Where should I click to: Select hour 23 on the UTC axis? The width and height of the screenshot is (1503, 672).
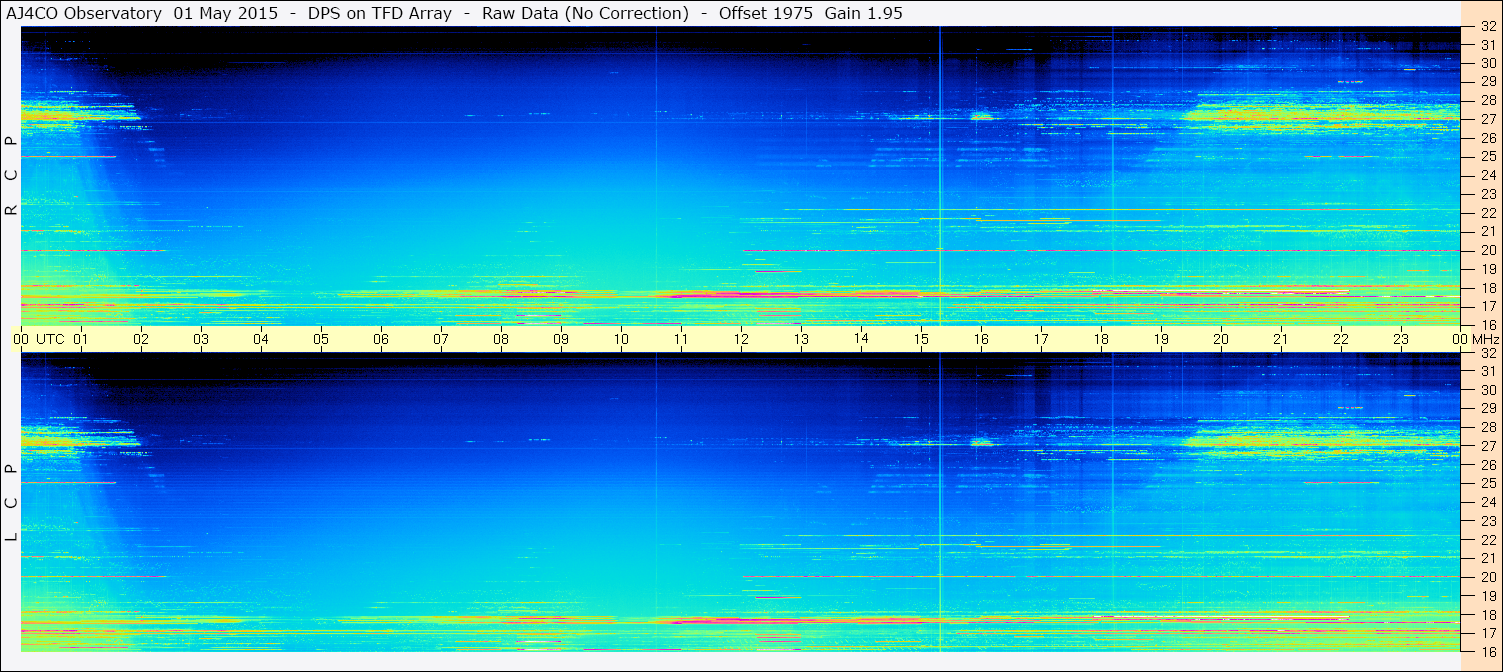coord(1401,339)
